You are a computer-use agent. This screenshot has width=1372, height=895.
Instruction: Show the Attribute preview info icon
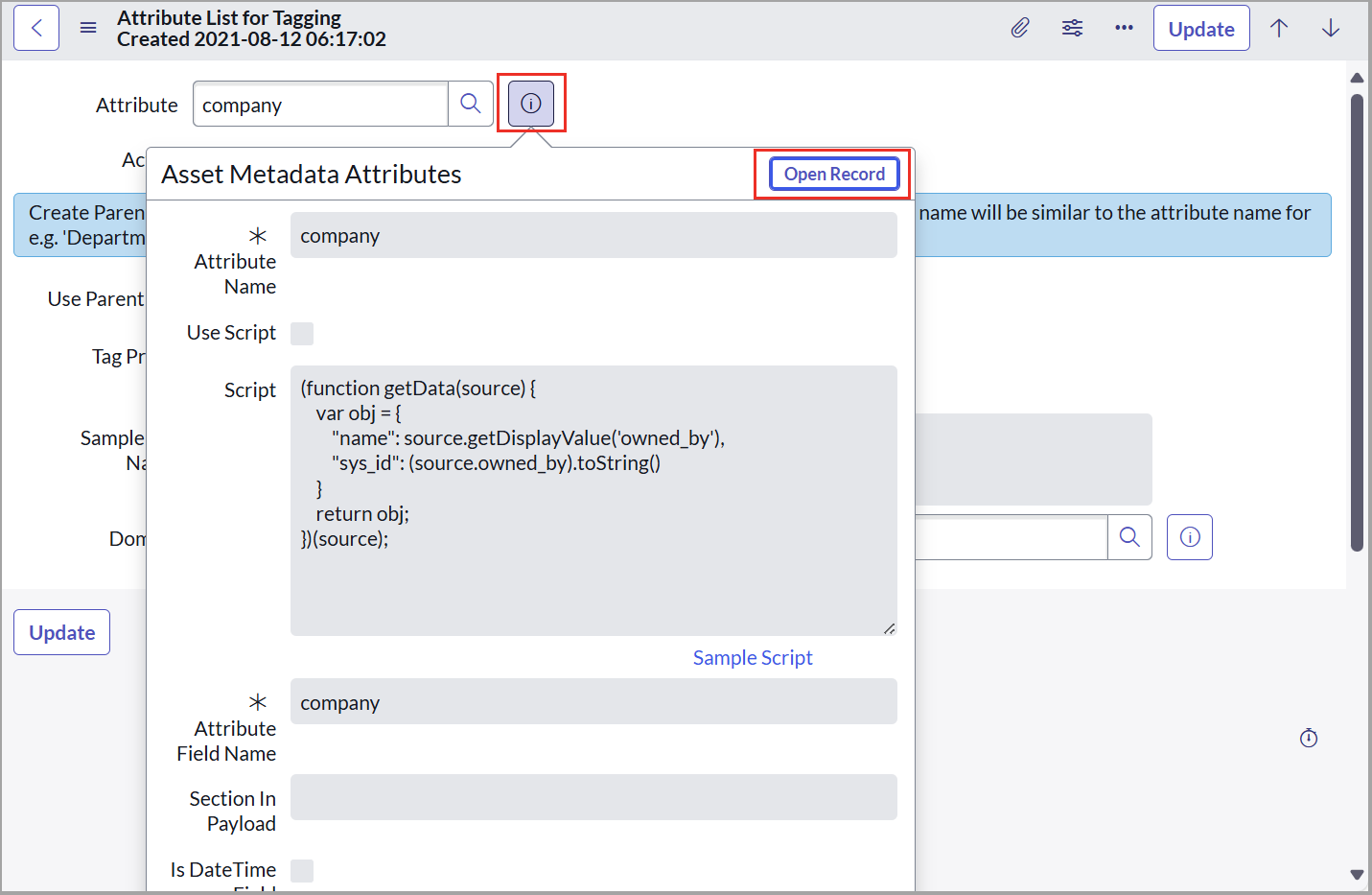530,104
